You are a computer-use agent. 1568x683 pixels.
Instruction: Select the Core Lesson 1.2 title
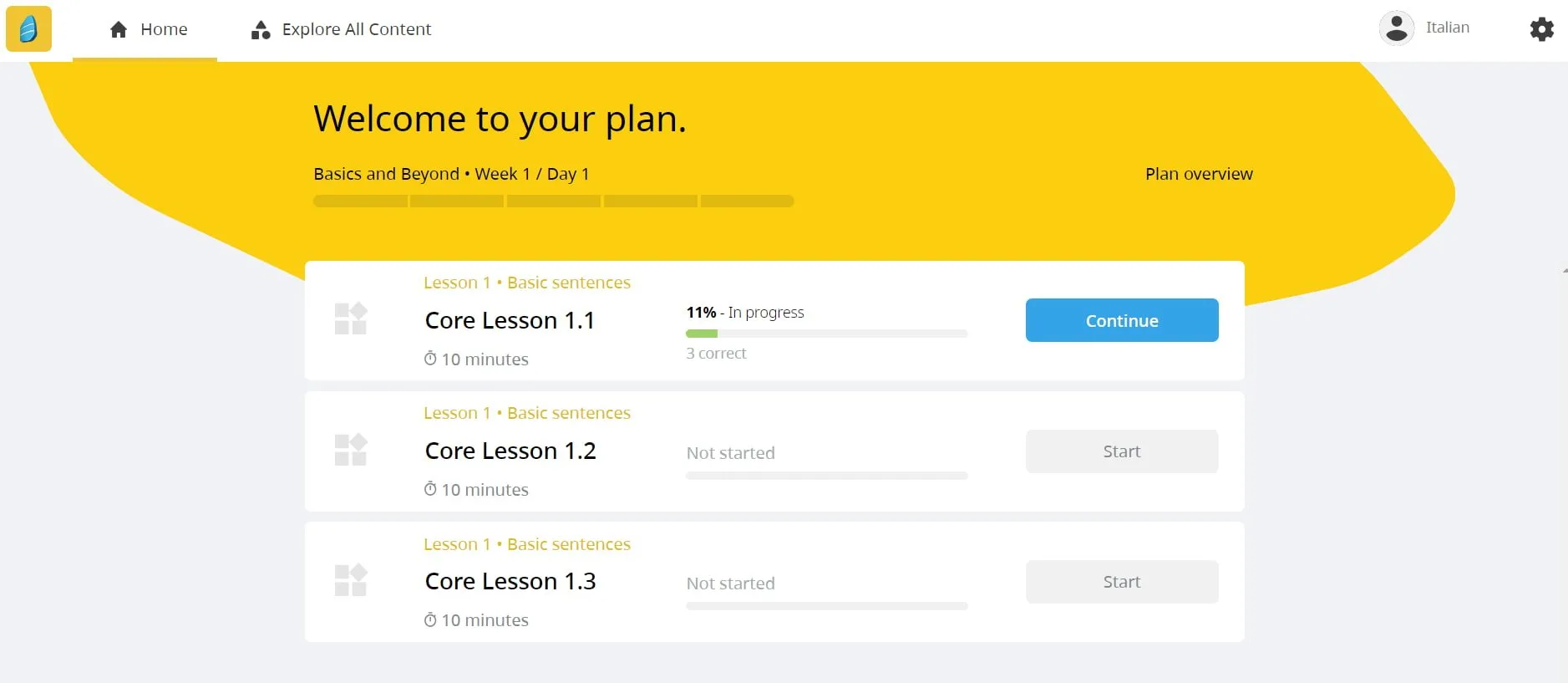point(510,451)
